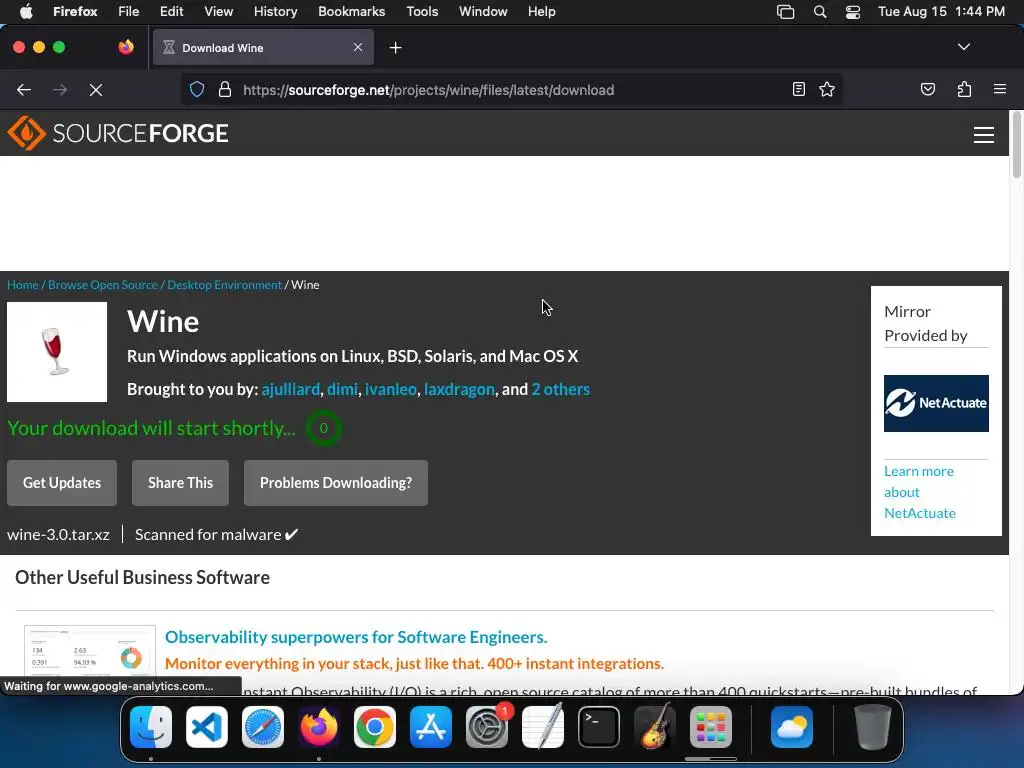Viewport: 1024px width, 768px height.
Task: Save page to Pocket
Action: (927, 89)
